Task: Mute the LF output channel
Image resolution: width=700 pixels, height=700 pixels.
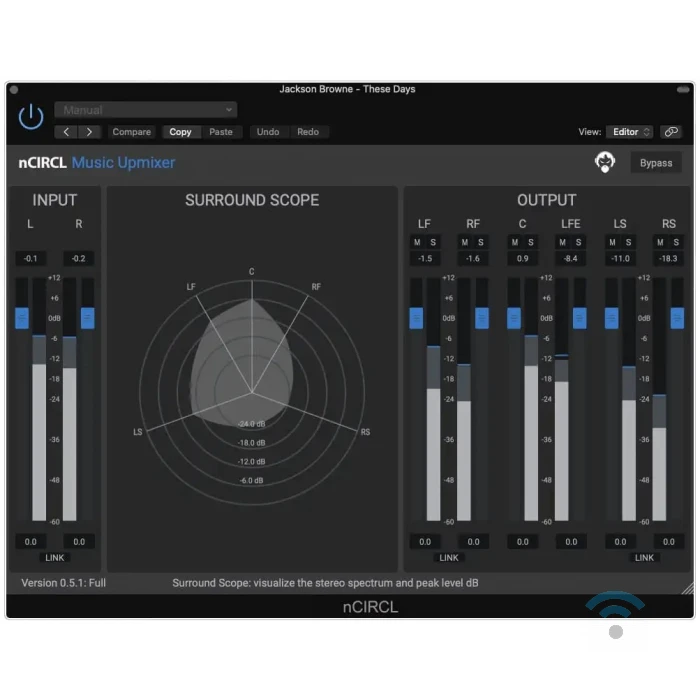Action: tap(417, 242)
